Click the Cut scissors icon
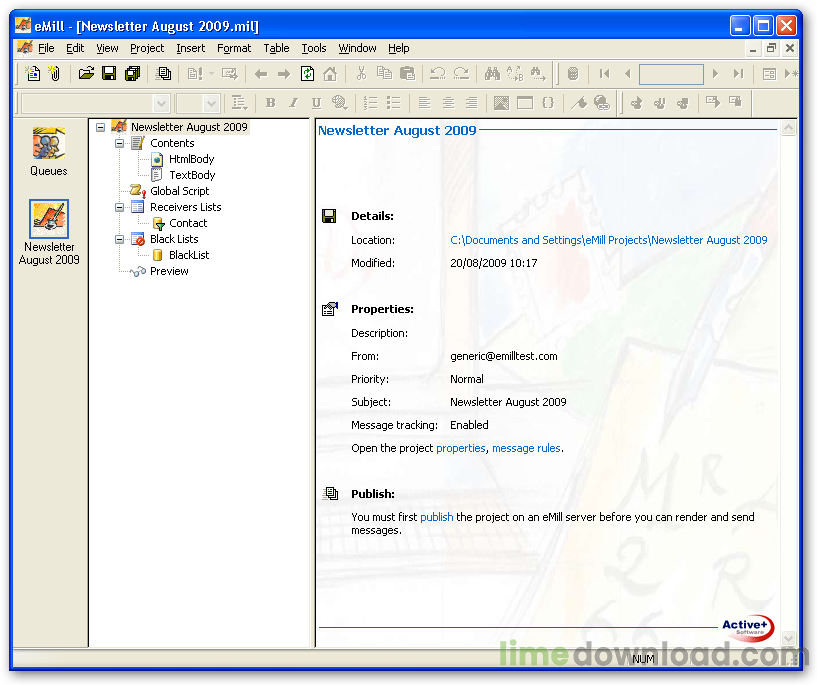 point(361,74)
